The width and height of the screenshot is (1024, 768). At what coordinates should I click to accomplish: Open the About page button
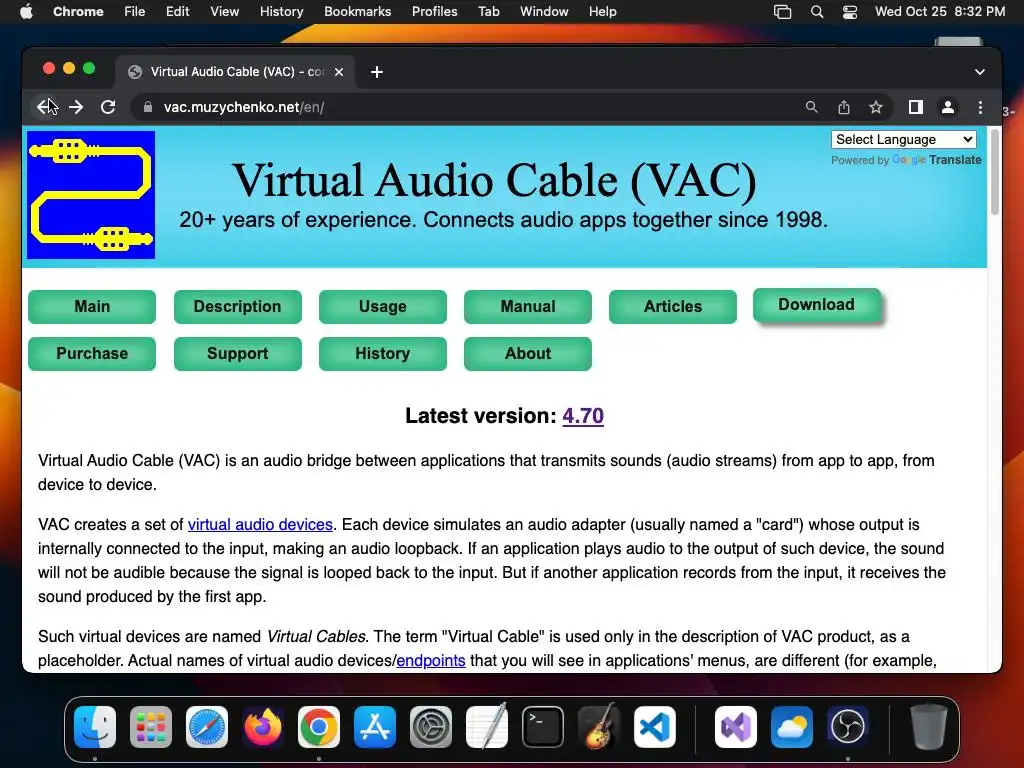point(528,354)
